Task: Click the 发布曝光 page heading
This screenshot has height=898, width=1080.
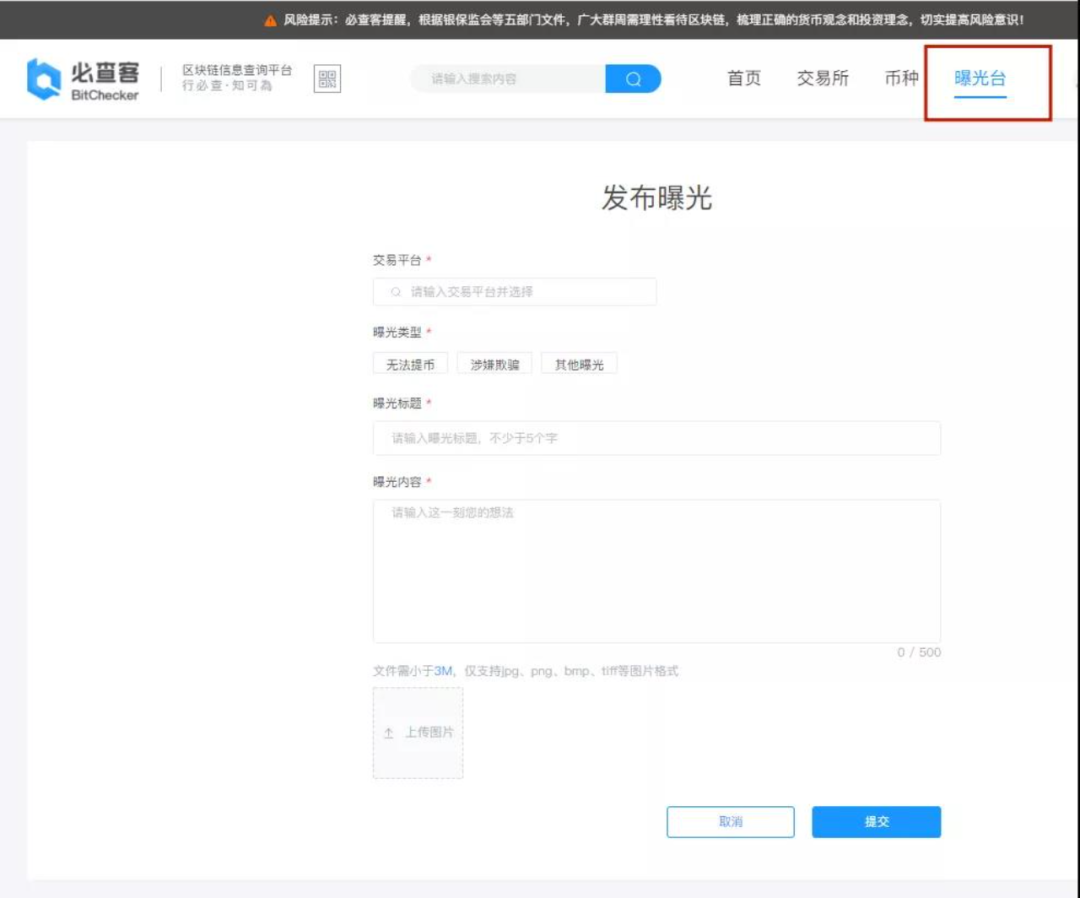Action: point(656,198)
